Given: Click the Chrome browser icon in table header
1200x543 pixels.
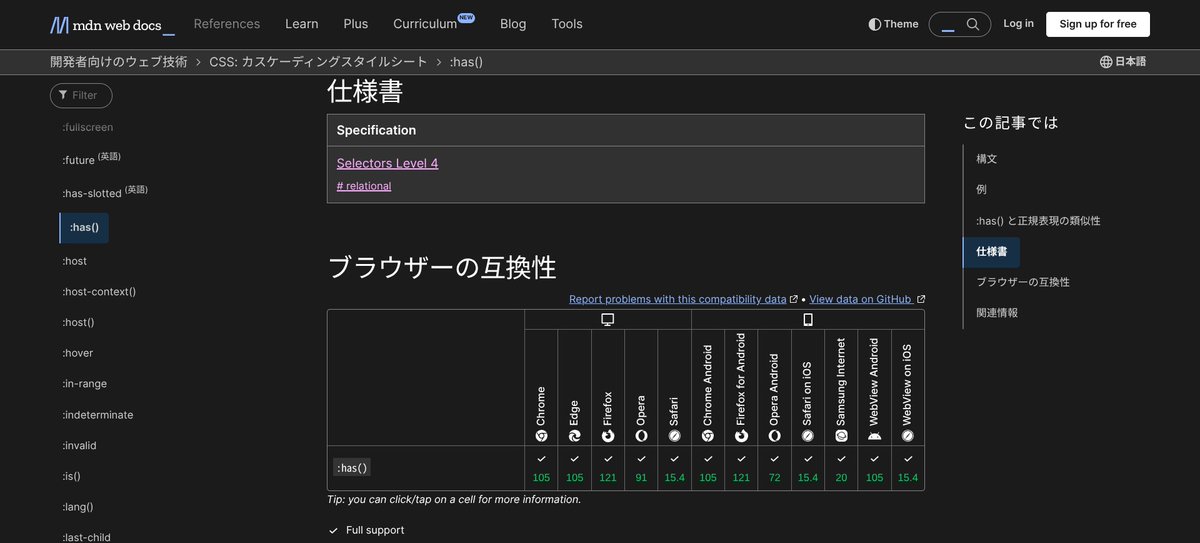Looking at the screenshot, I should click(x=541, y=435).
